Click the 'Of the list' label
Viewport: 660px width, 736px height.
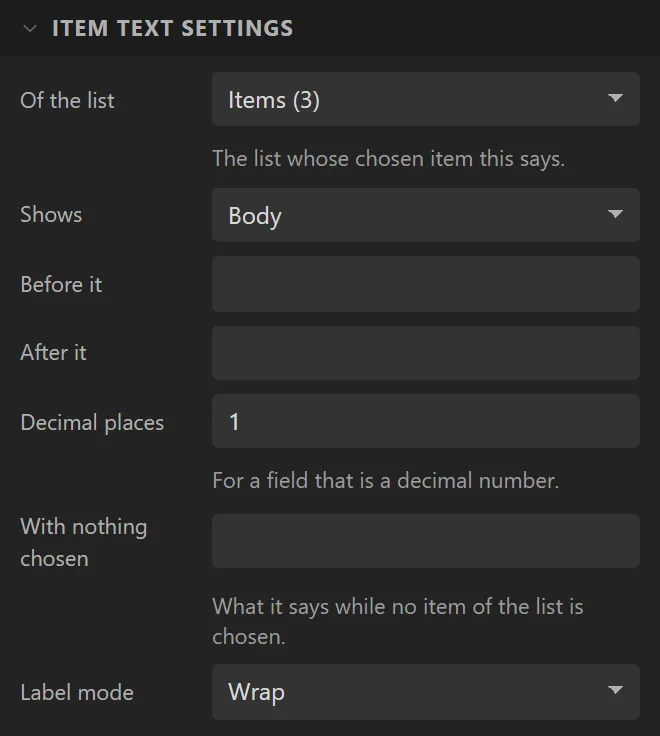click(67, 100)
